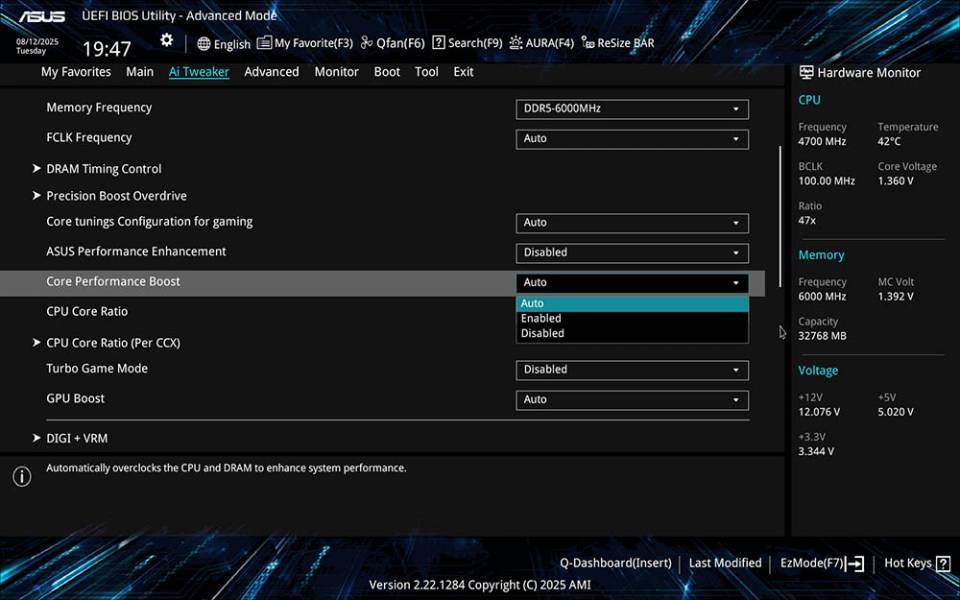Open Q-Dashboard

[616, 562]
